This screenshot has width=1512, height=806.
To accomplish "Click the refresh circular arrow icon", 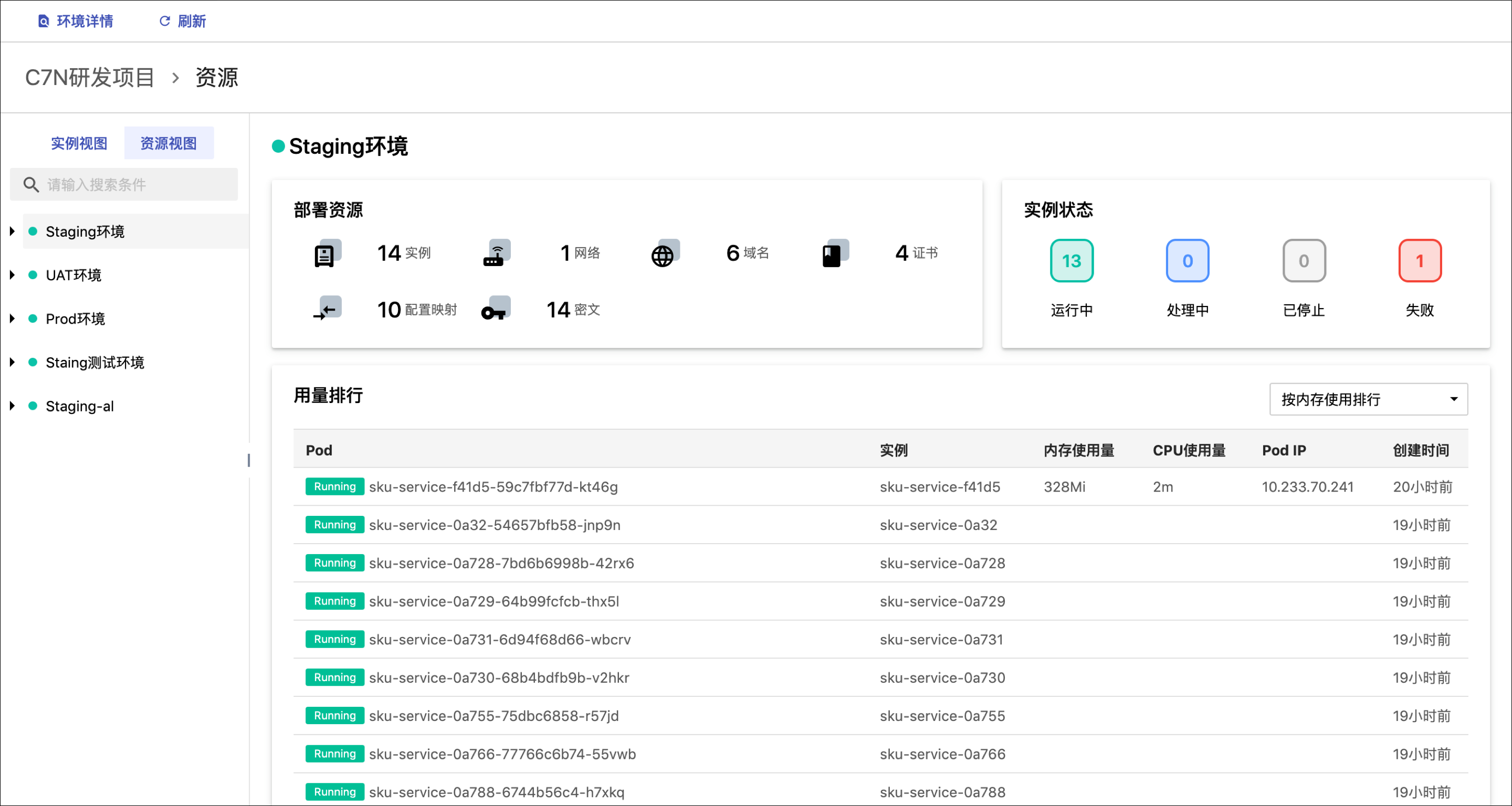I will pos(165,21).
